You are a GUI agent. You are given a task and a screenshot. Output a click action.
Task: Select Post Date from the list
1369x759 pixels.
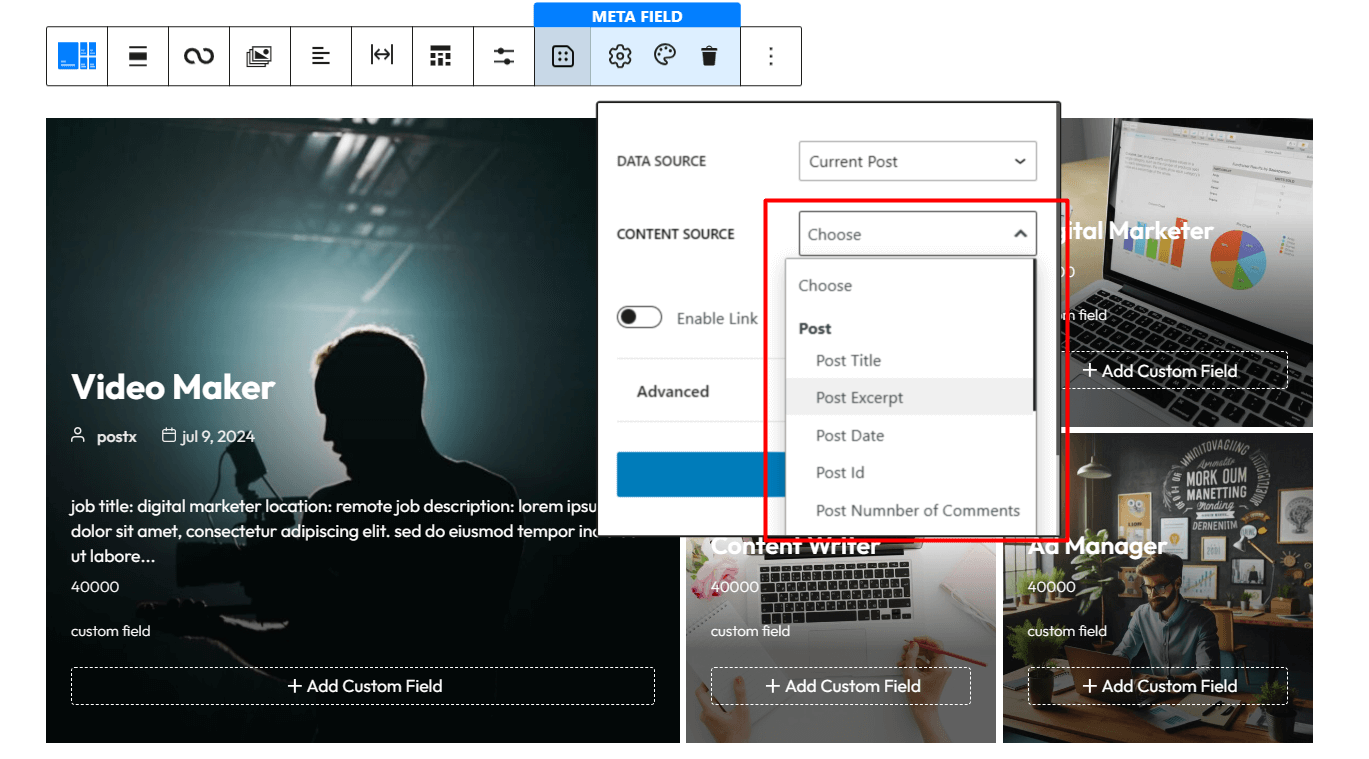[851, 435]
